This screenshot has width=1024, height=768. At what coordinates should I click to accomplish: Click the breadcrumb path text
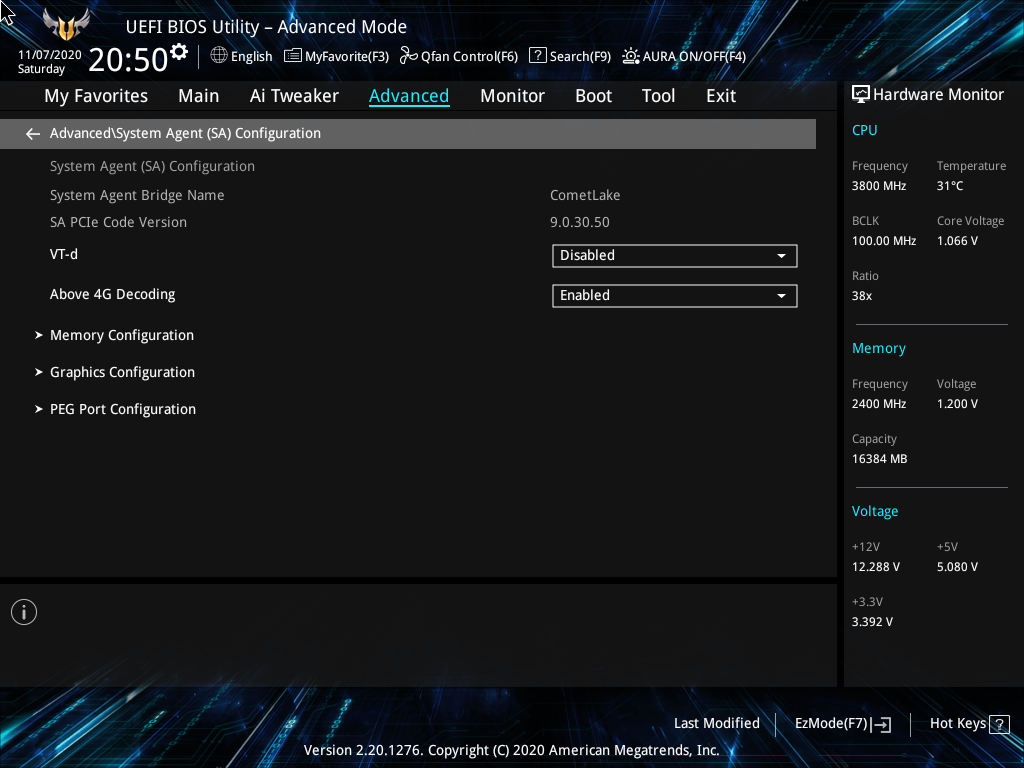(x=185, y=134)
